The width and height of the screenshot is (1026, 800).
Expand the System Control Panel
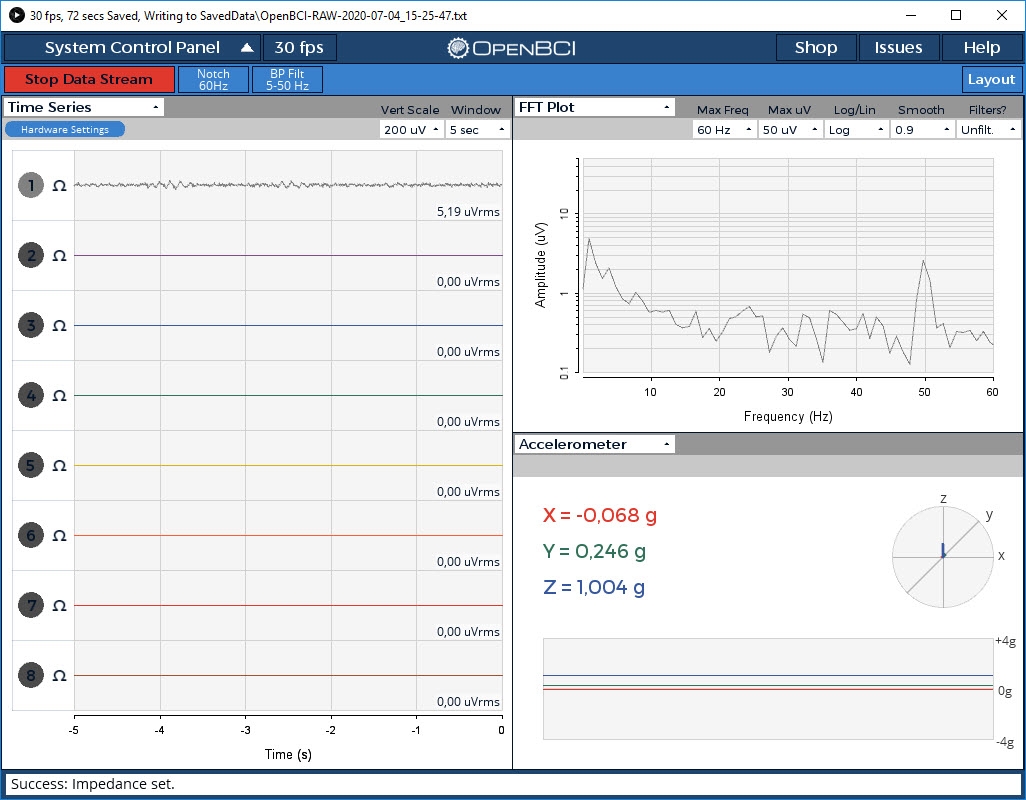click(x=133, y=48)
